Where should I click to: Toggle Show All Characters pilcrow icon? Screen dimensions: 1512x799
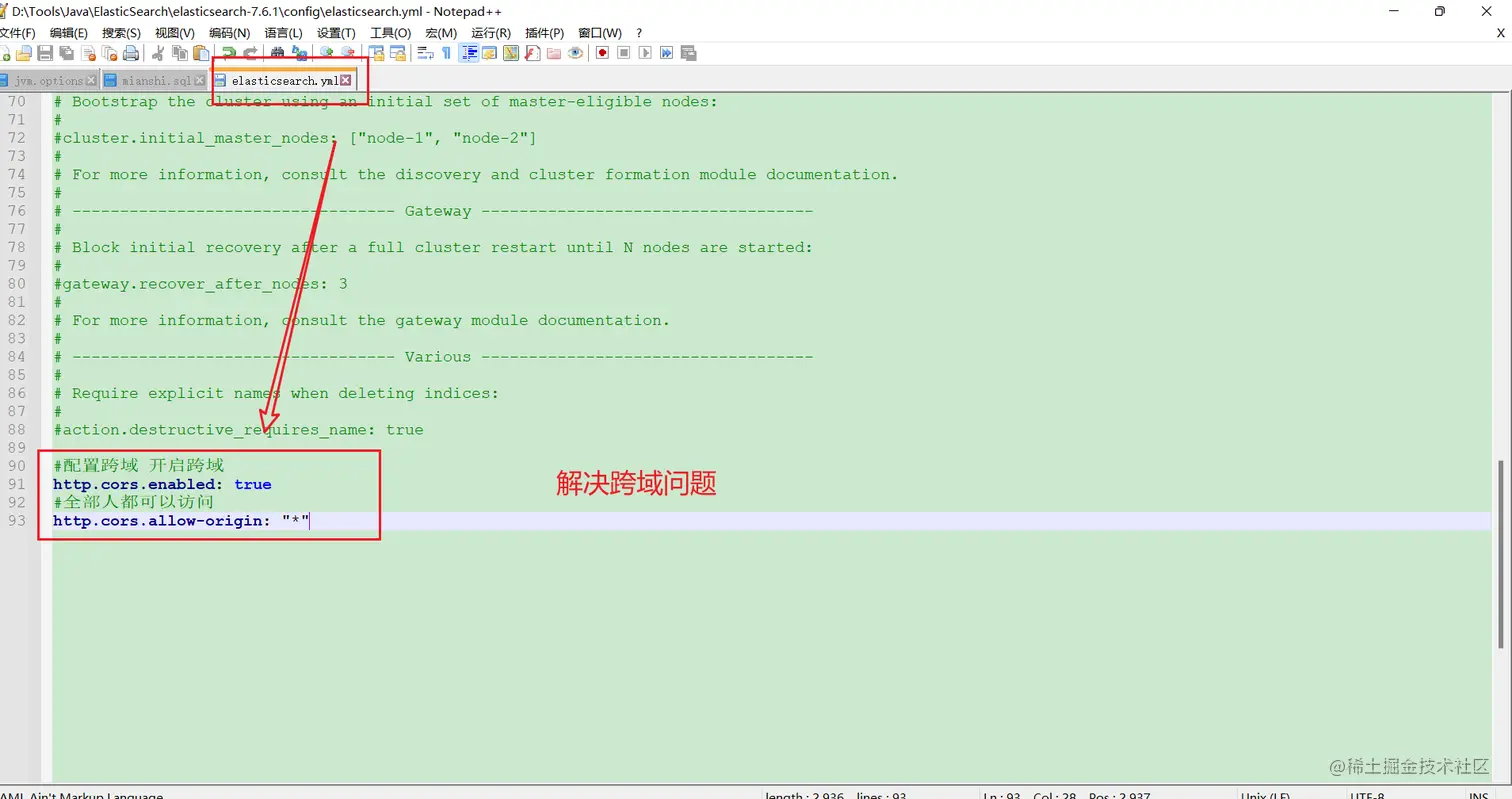[446, 53]
